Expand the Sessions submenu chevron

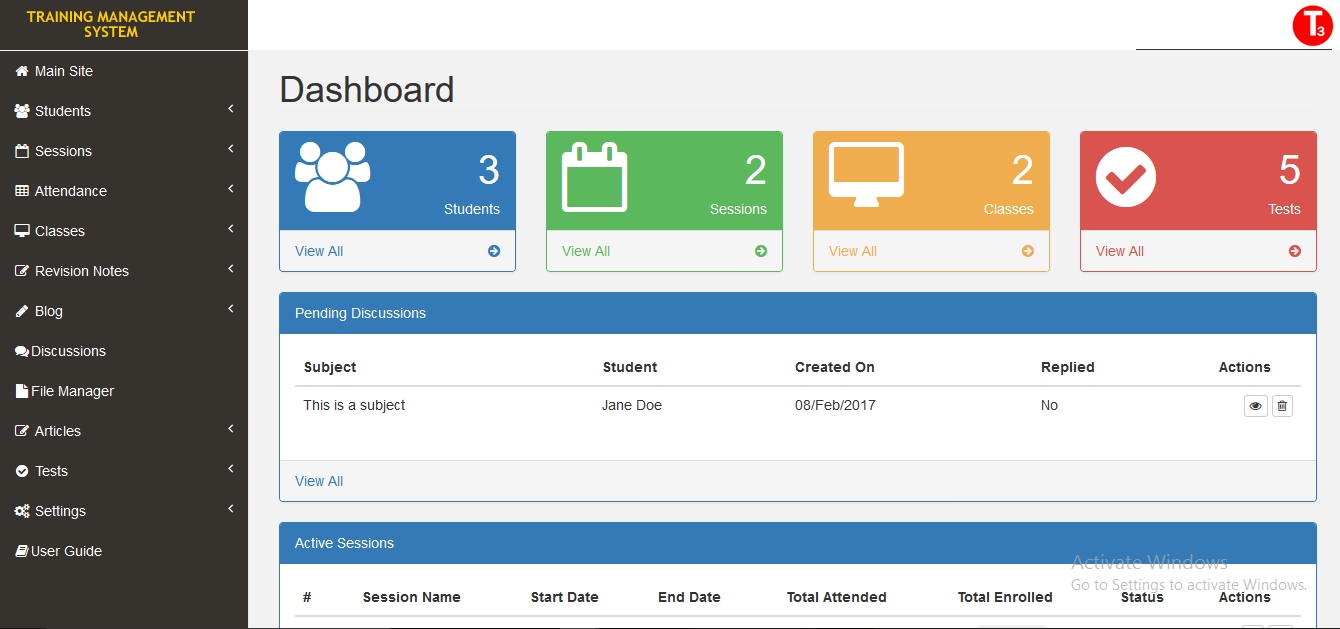point(231,149)
